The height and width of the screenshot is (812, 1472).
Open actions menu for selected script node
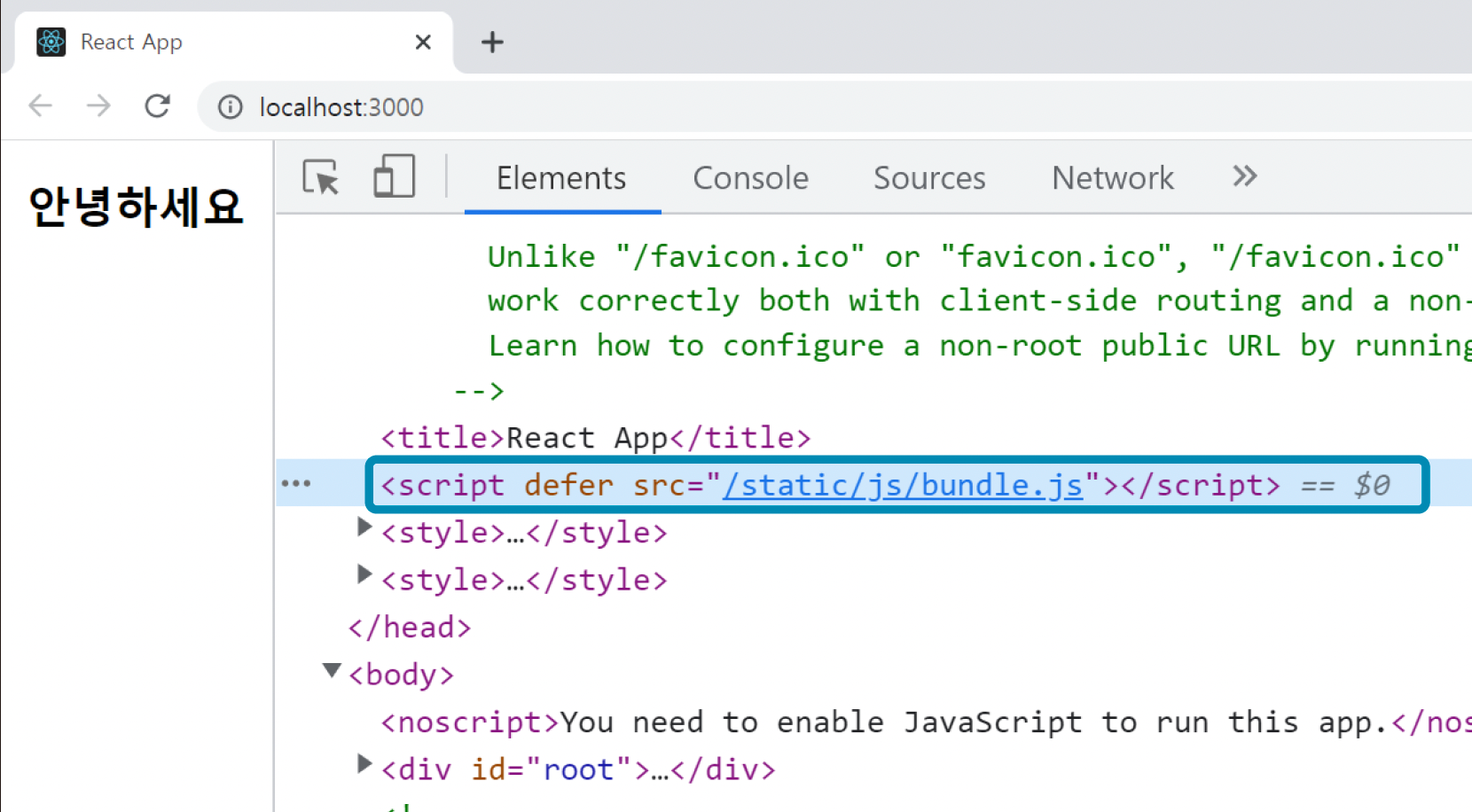tap(296, 483)
